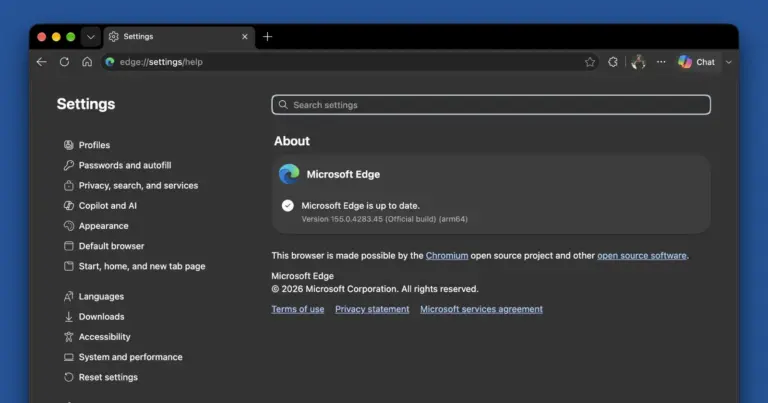768x403 pixels.
Task: Open Reset settings
Action: pos(108,377)
